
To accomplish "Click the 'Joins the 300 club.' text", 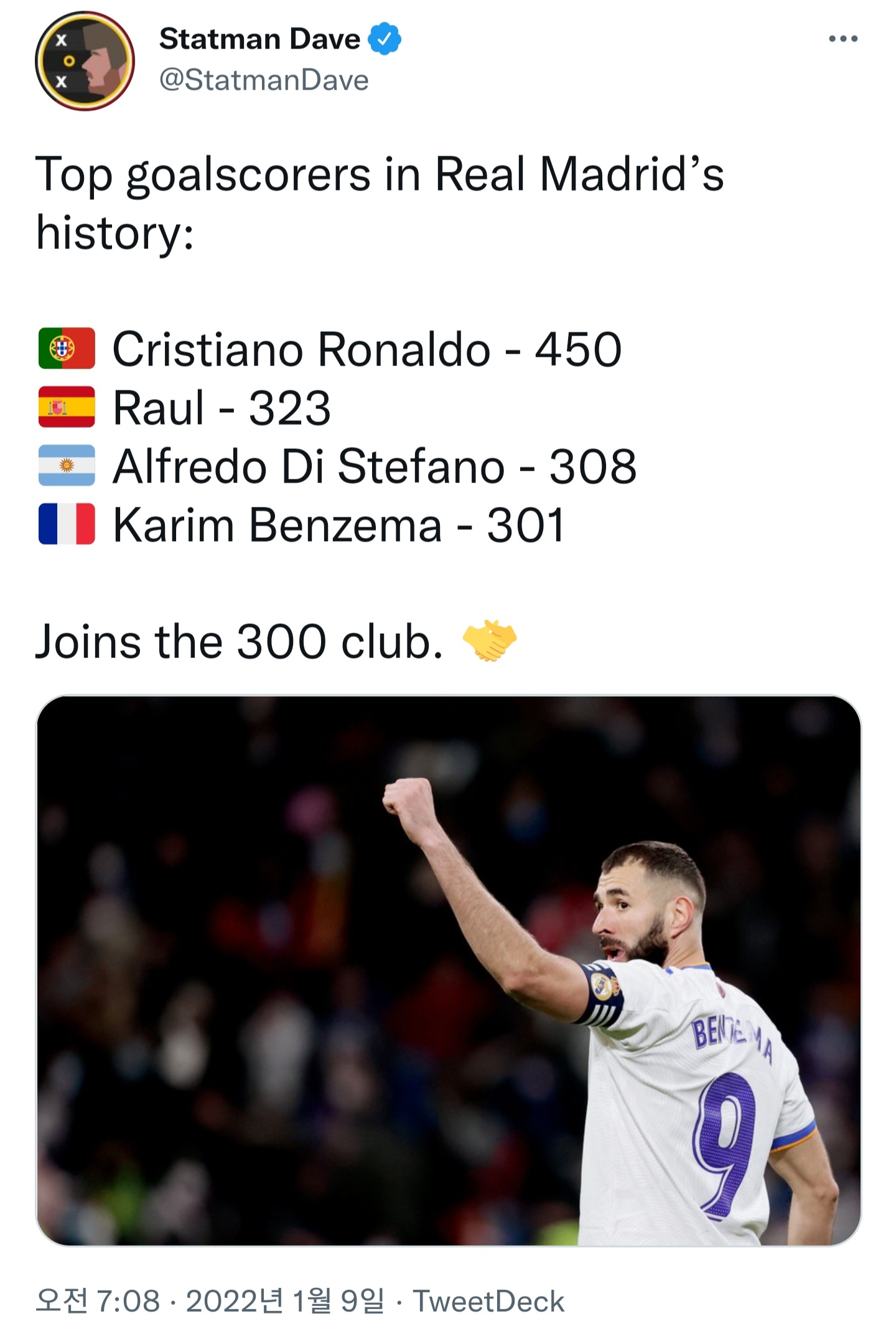I will (239, 641).
